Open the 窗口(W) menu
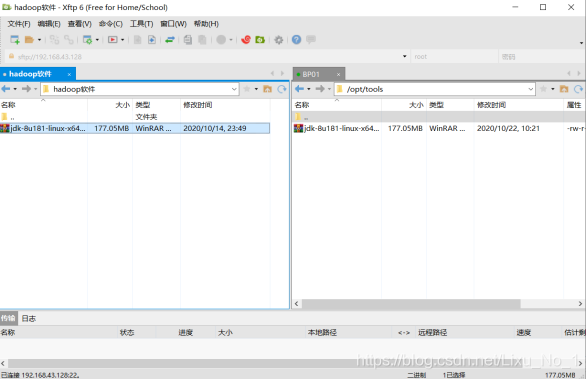 point(173,24)
